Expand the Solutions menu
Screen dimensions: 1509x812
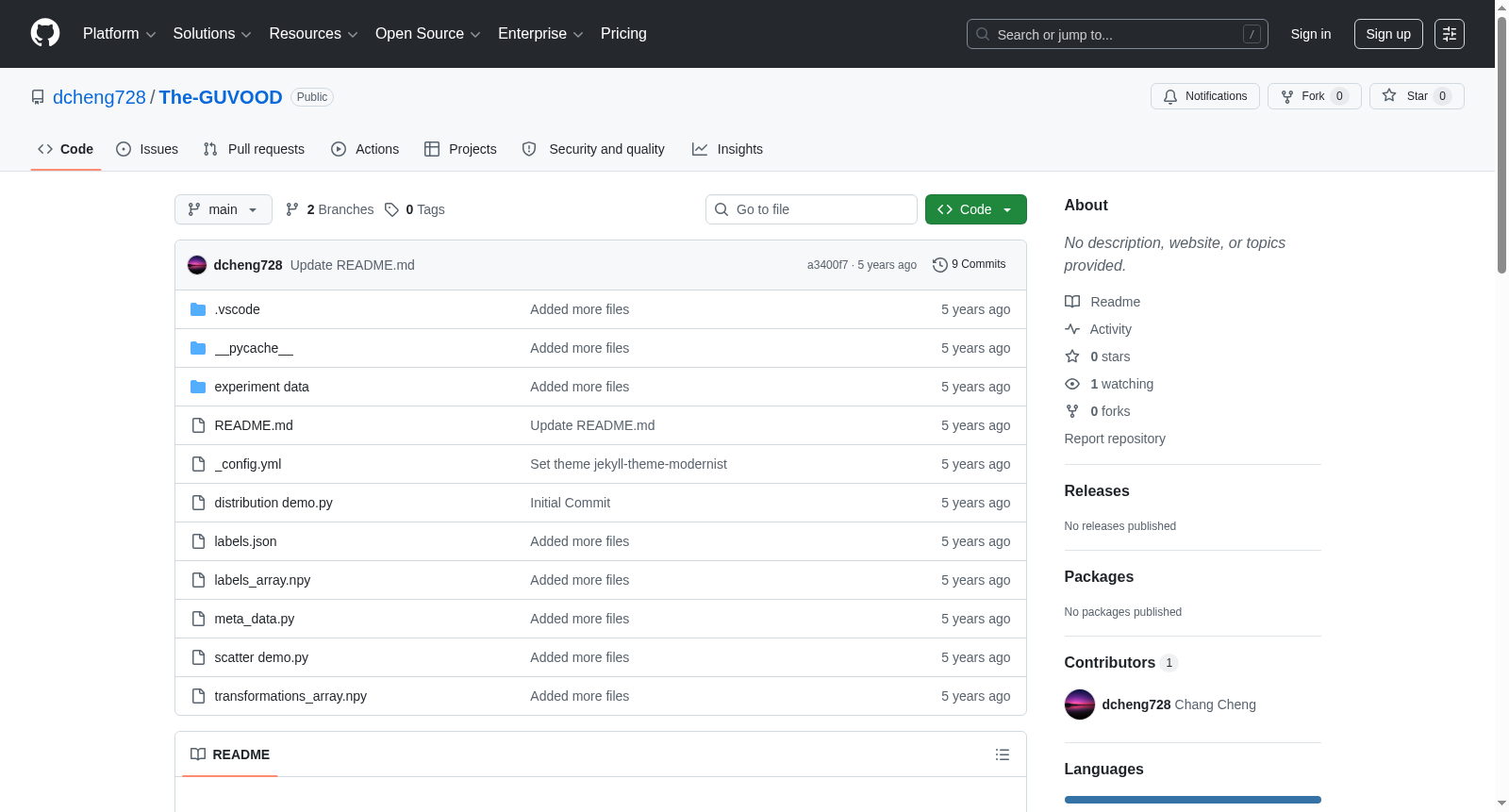coord(212,34)
